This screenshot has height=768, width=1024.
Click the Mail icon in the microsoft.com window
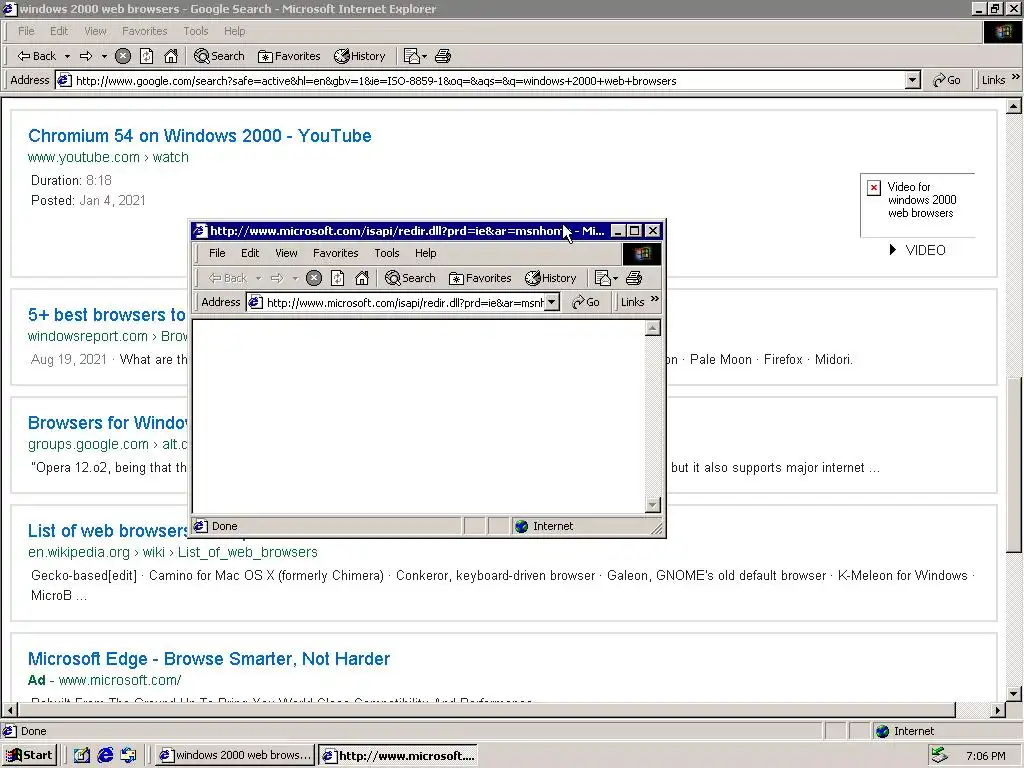pyautogui.click(x=602, y=278)
